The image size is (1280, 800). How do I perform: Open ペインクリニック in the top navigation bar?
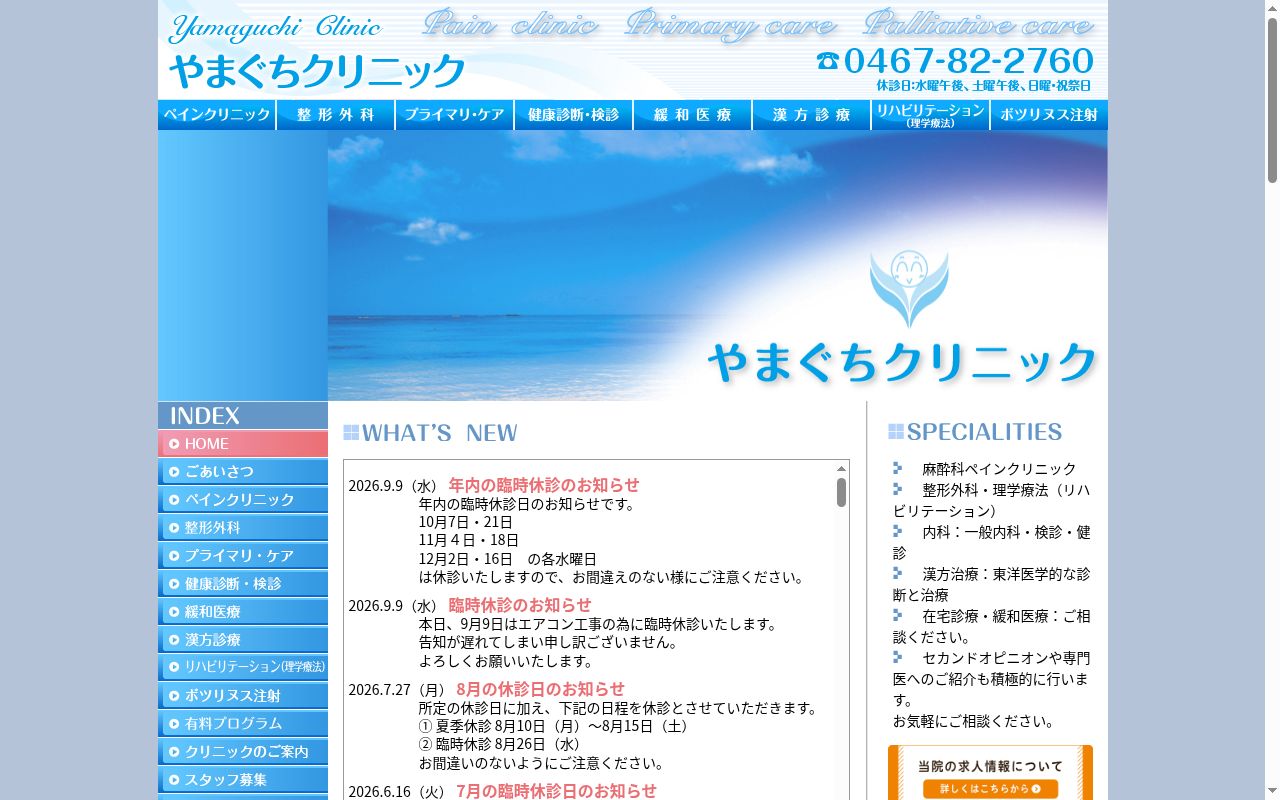[217, 115]
